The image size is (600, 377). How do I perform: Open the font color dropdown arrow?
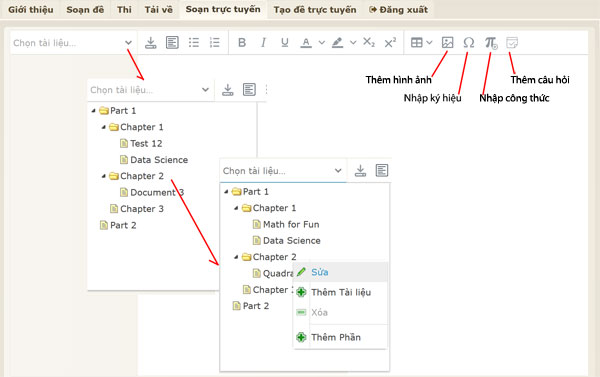click(322, 42)
